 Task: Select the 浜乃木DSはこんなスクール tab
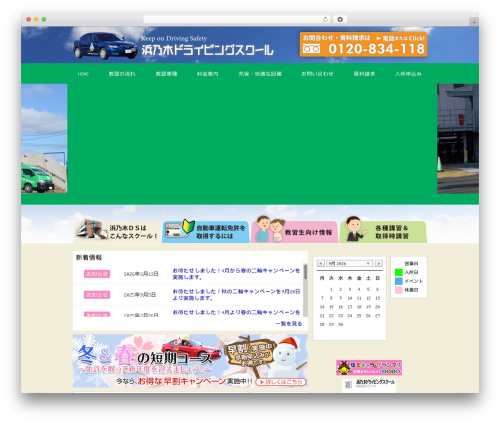coord(117,232)
